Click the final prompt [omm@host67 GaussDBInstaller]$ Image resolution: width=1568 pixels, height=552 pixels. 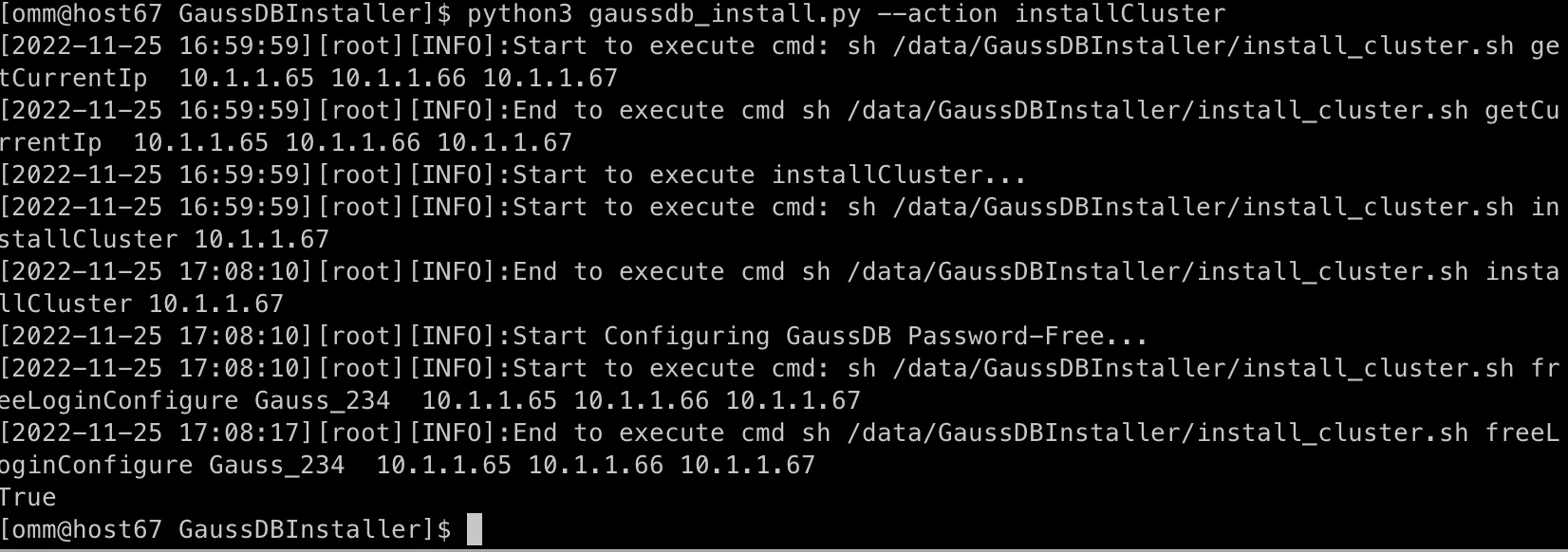point(226,529)
